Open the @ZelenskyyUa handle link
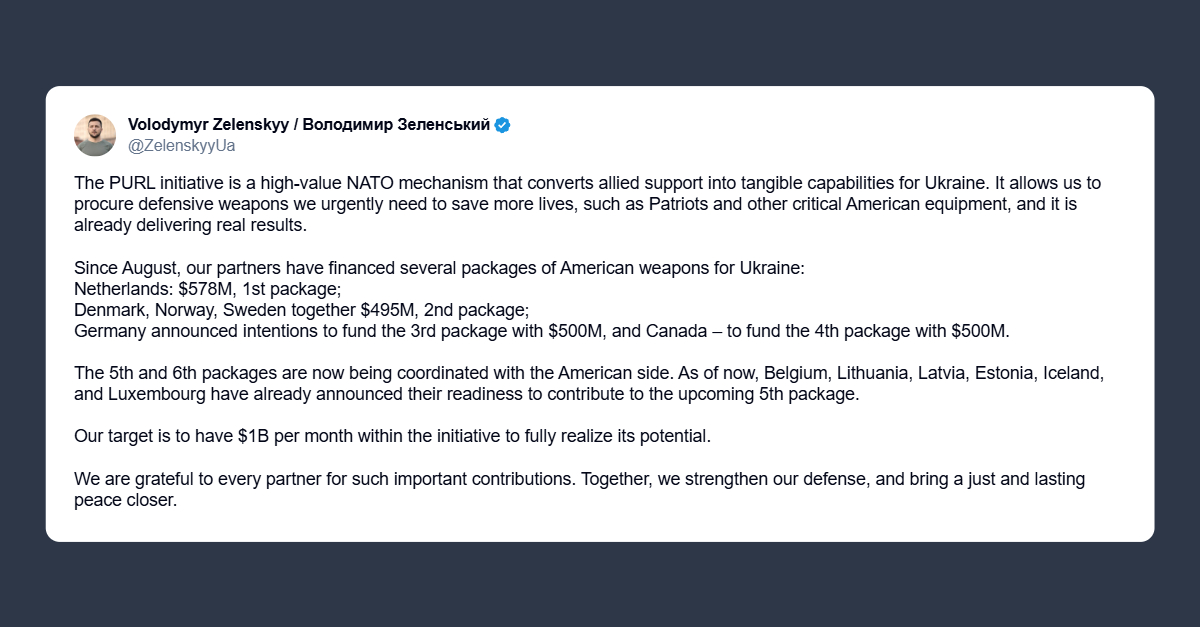Viewport: 1200px width, 627px height. point(182,145)
